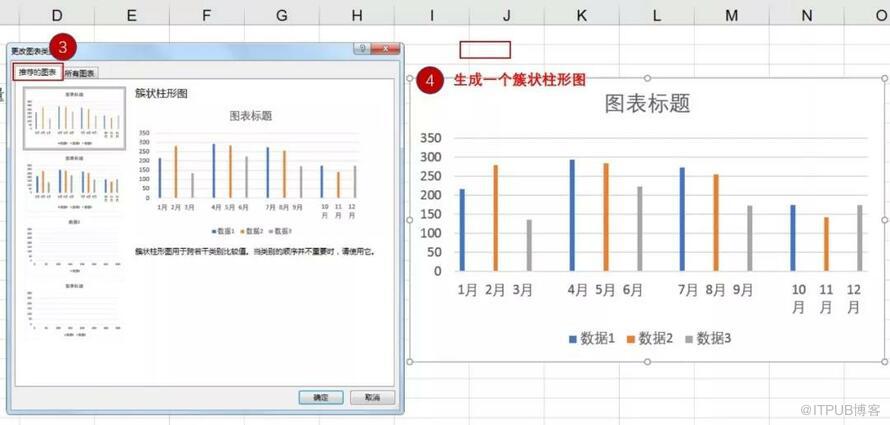Screen dimensions: 890x425
Task: Select column D header
Action: point(57,16)
